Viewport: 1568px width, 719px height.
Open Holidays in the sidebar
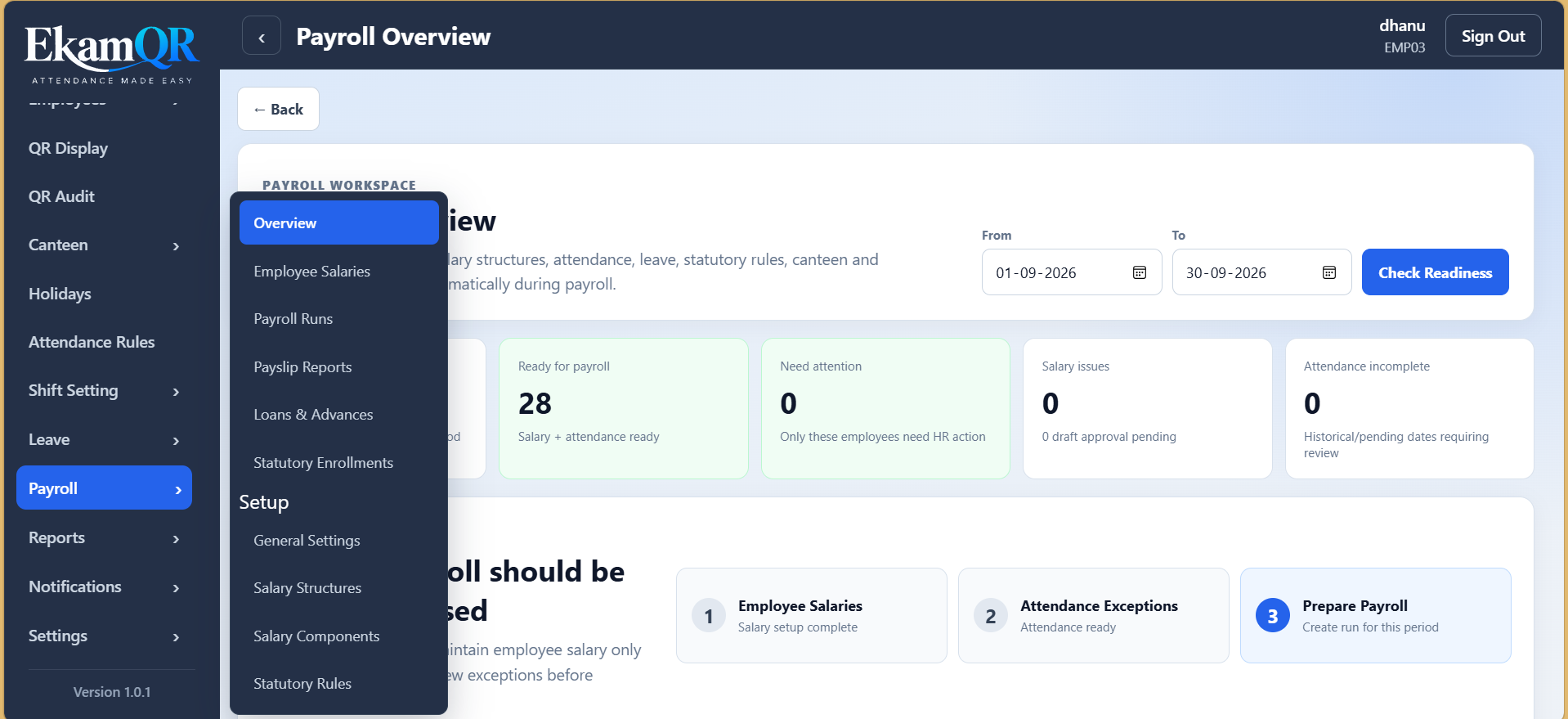[x=104, y=294]
